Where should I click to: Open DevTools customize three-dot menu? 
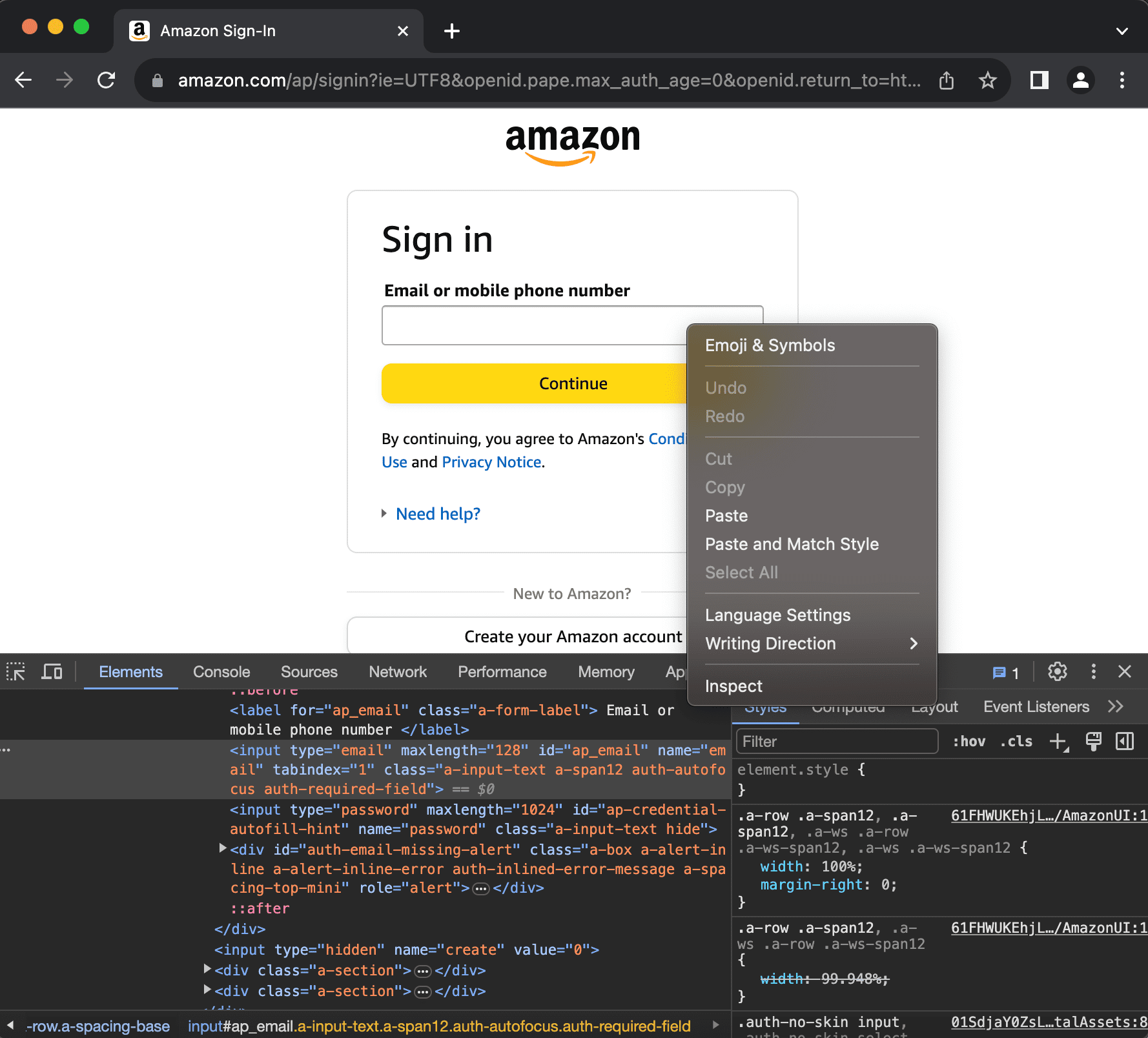[x=1093, y=672]
